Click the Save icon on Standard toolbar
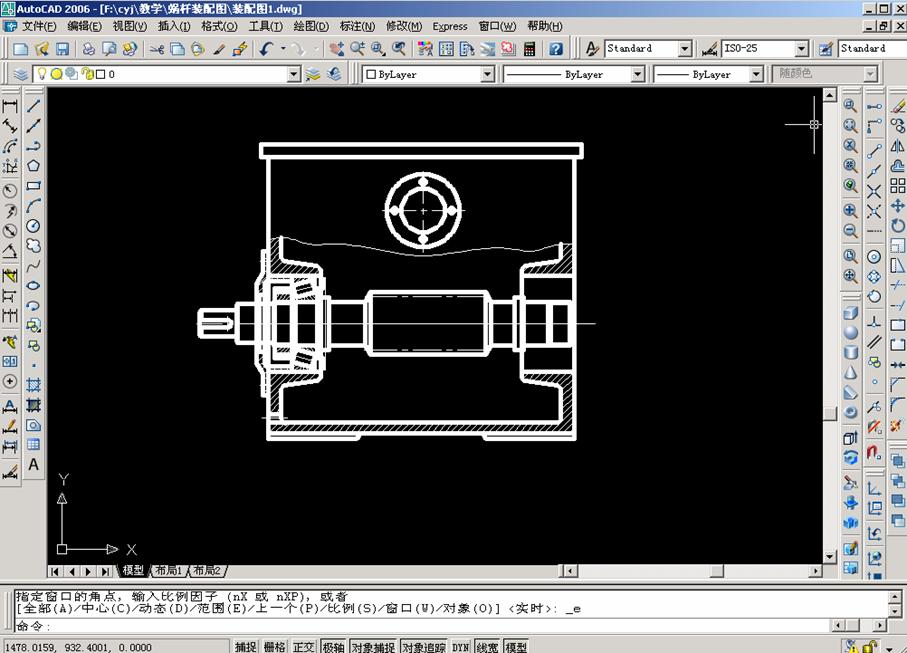907x653 pixels. click(62, 48)
